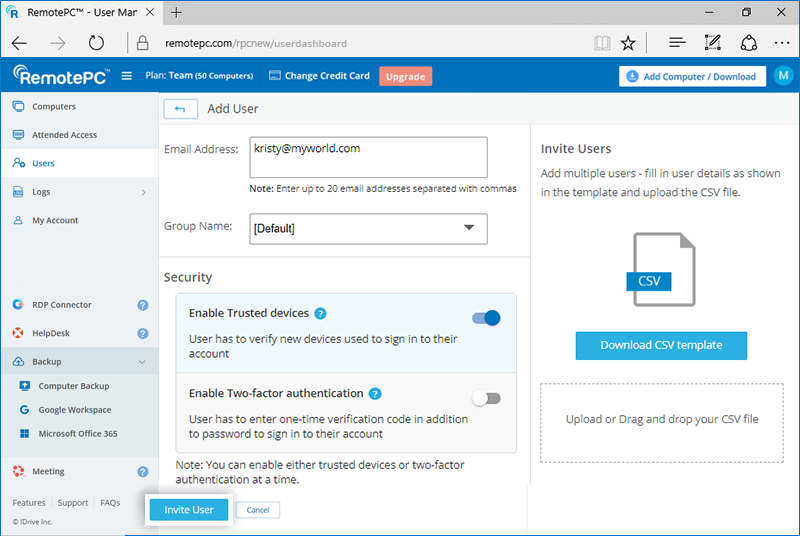Click Download CSV template button

point(661,345)
